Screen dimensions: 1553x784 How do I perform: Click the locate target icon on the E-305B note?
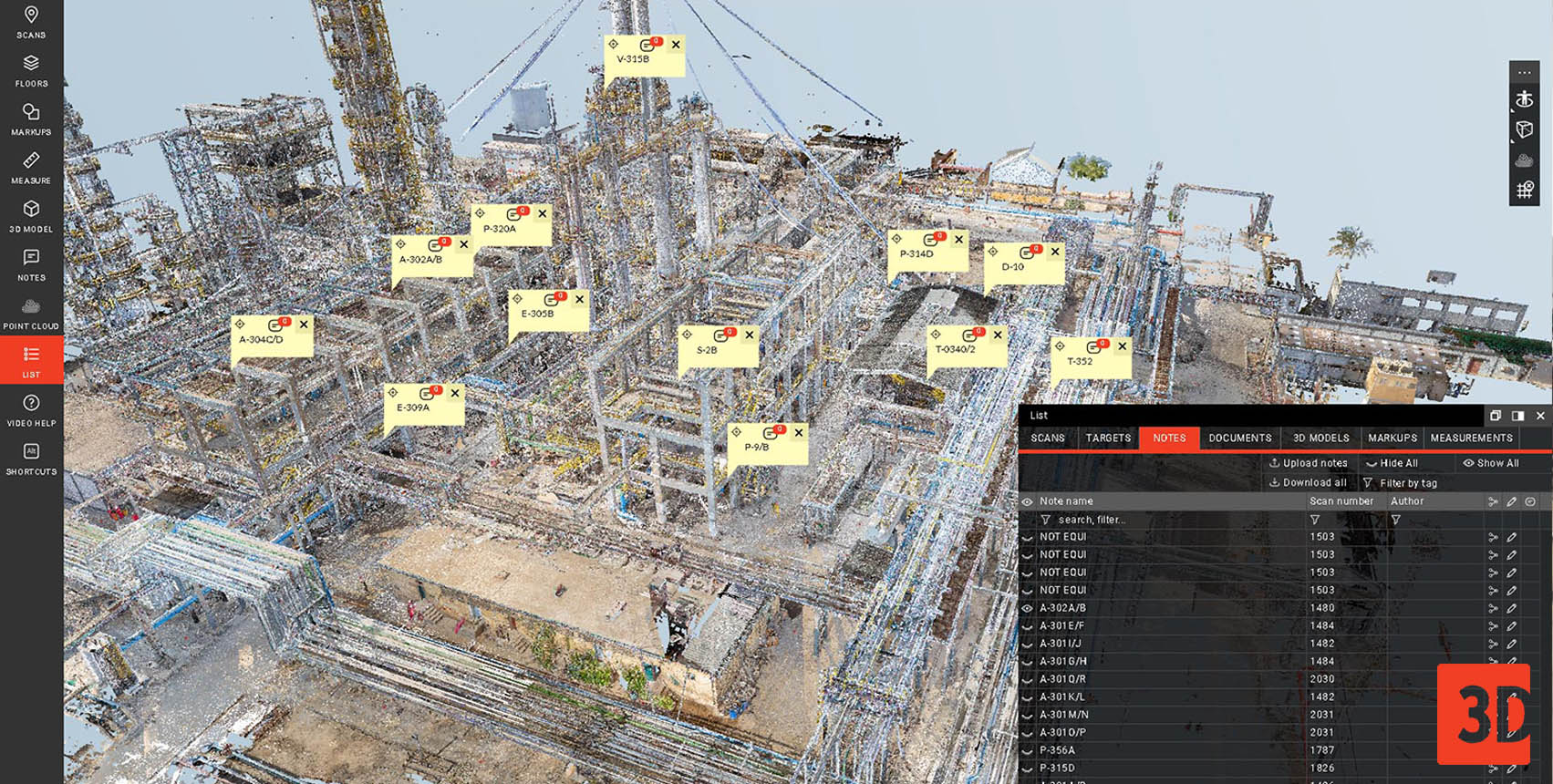point(517,299)
